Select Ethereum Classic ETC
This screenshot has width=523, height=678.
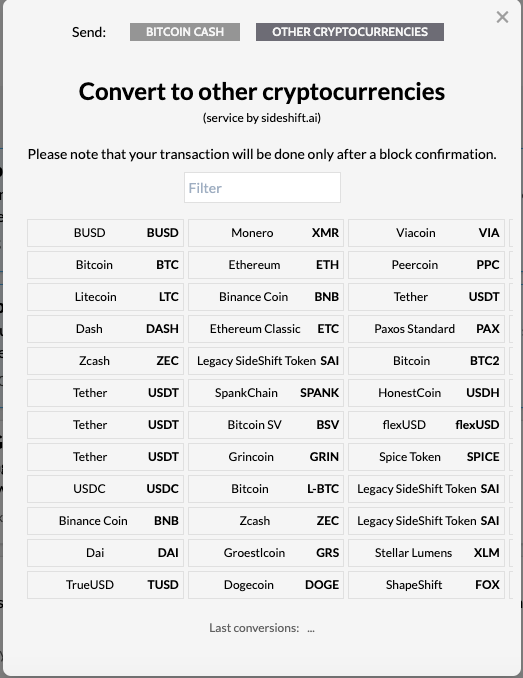pyautogui.click(x=266, y=329)
